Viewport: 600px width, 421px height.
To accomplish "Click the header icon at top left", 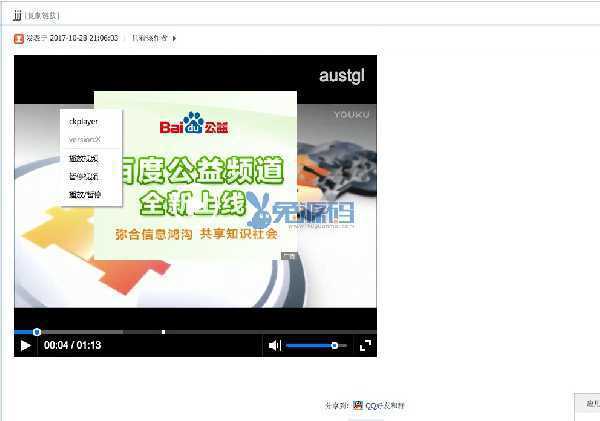I will pyautogui.click(x=17, y=15).
